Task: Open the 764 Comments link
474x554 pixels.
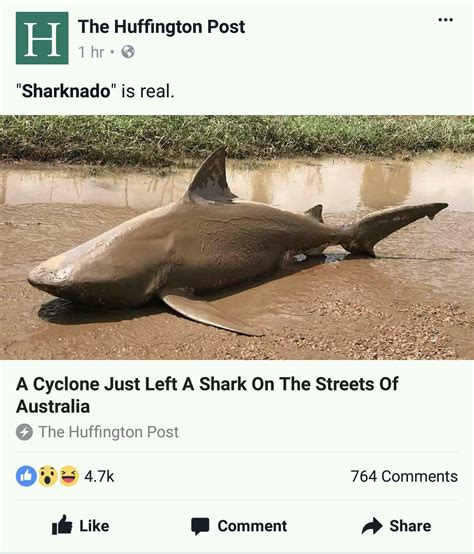Action: pyautogui.click(x=404, y=476)
